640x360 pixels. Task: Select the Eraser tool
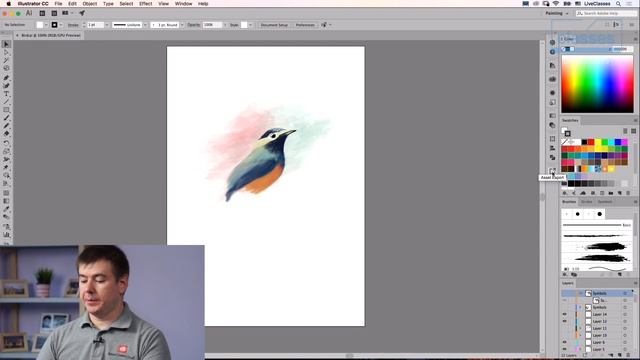[x=6, y=134]
